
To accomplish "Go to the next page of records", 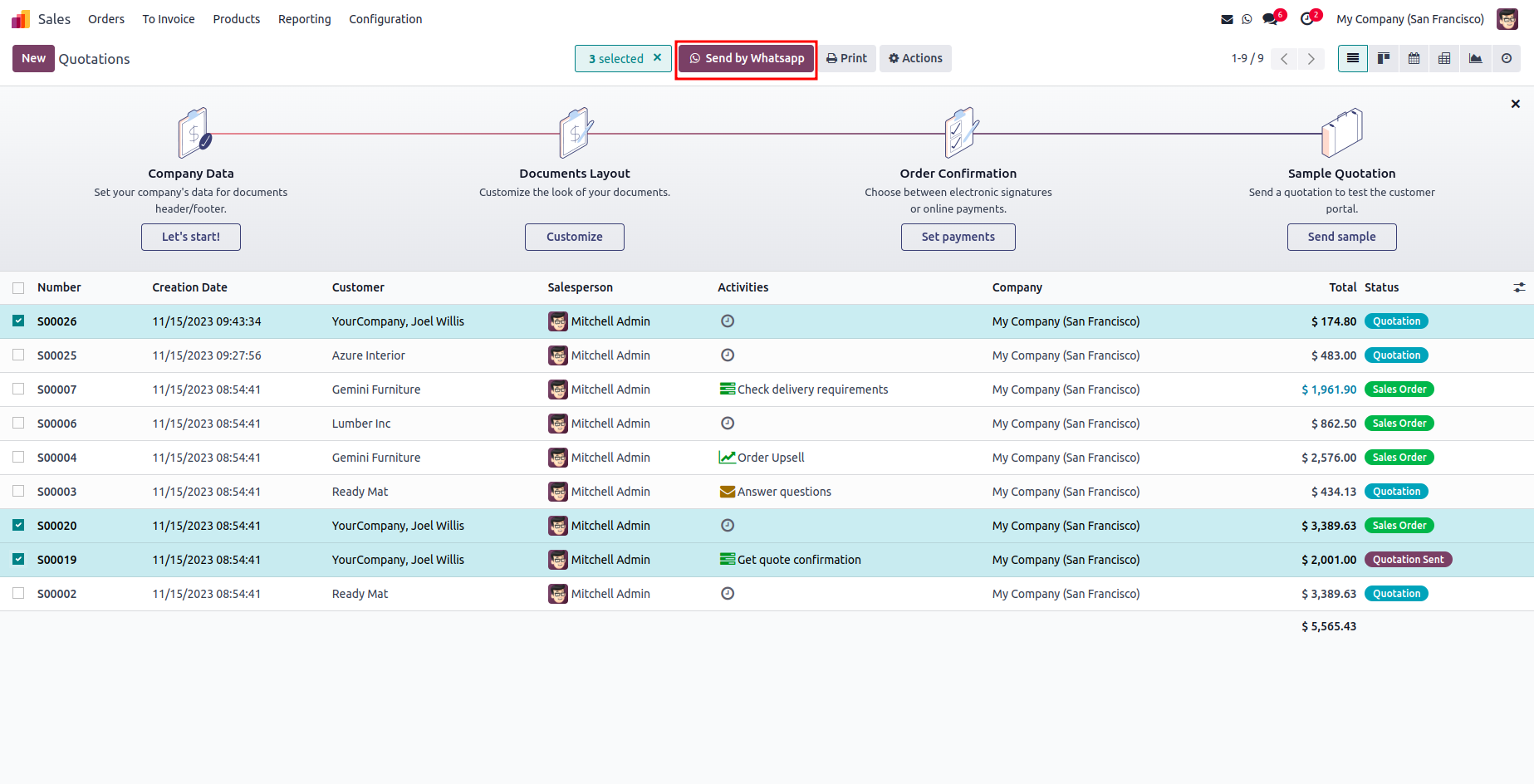I will 1311,58.
